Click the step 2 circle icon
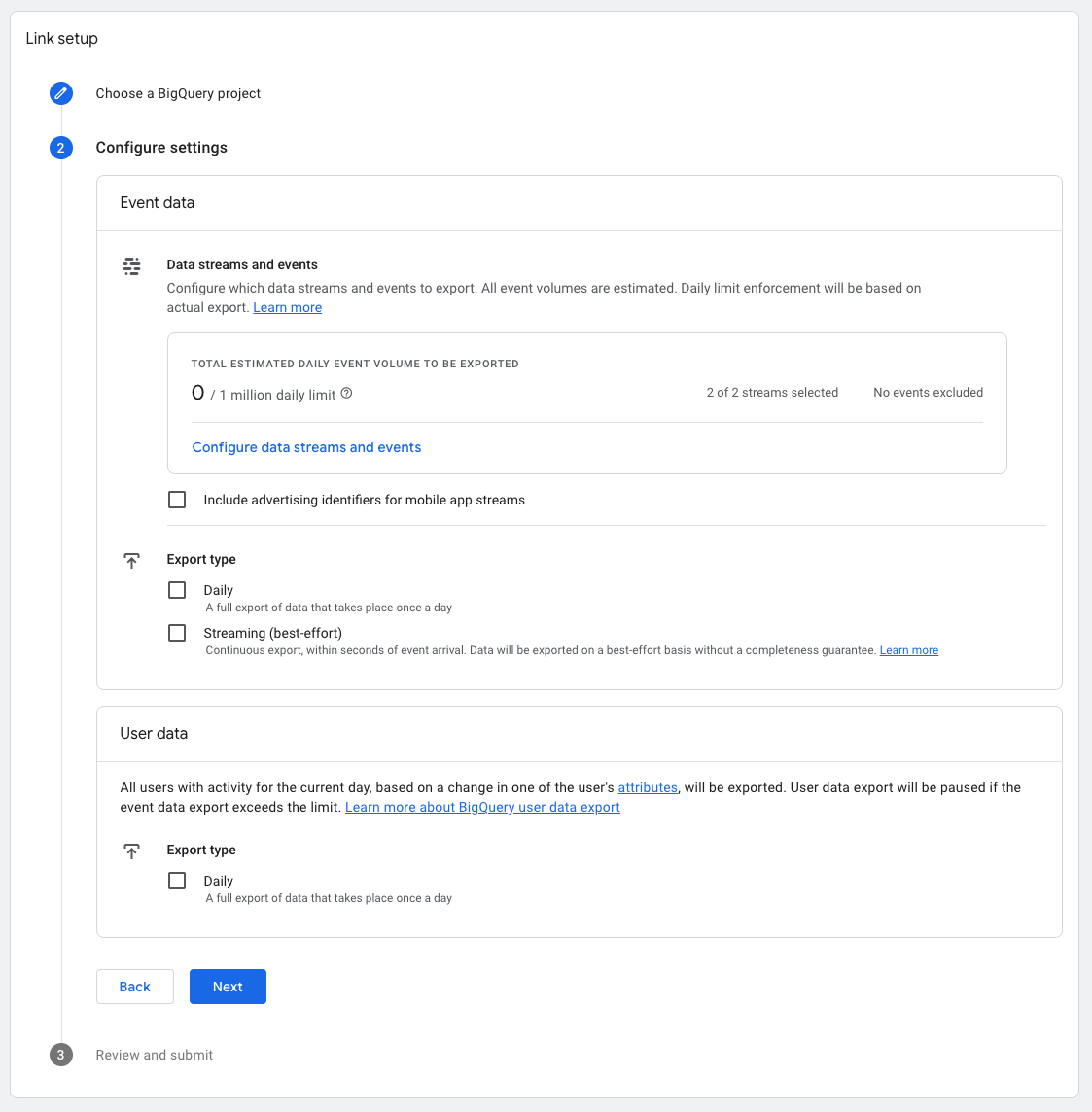The width and height of the screenshot is (1092, 1112). (x=61, y=148)
